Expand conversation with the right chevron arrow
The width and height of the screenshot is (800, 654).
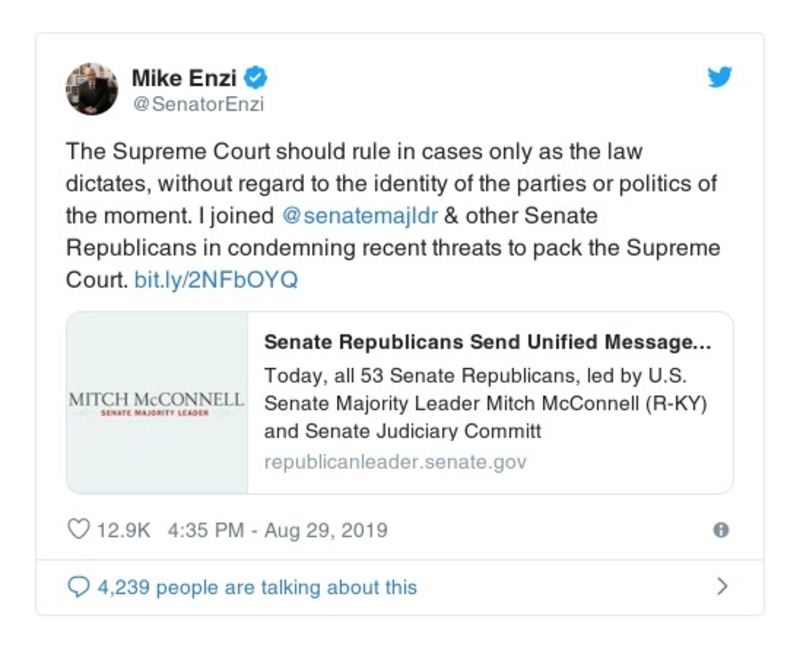click(722, 587)
